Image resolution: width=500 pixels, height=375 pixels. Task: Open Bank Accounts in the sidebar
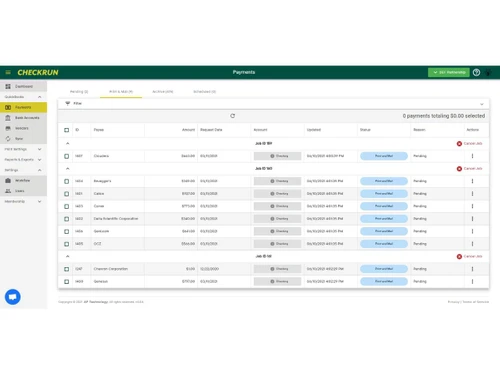pyautogui.click(x=23, y=118)
